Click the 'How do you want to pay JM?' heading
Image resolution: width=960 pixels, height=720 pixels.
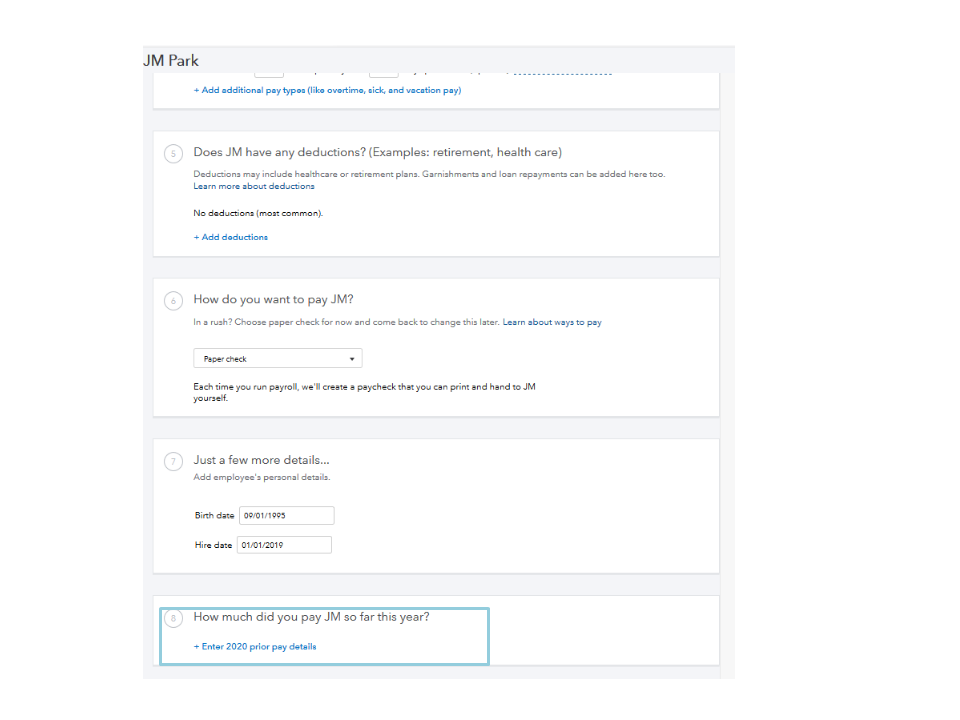tap(273, 299)
